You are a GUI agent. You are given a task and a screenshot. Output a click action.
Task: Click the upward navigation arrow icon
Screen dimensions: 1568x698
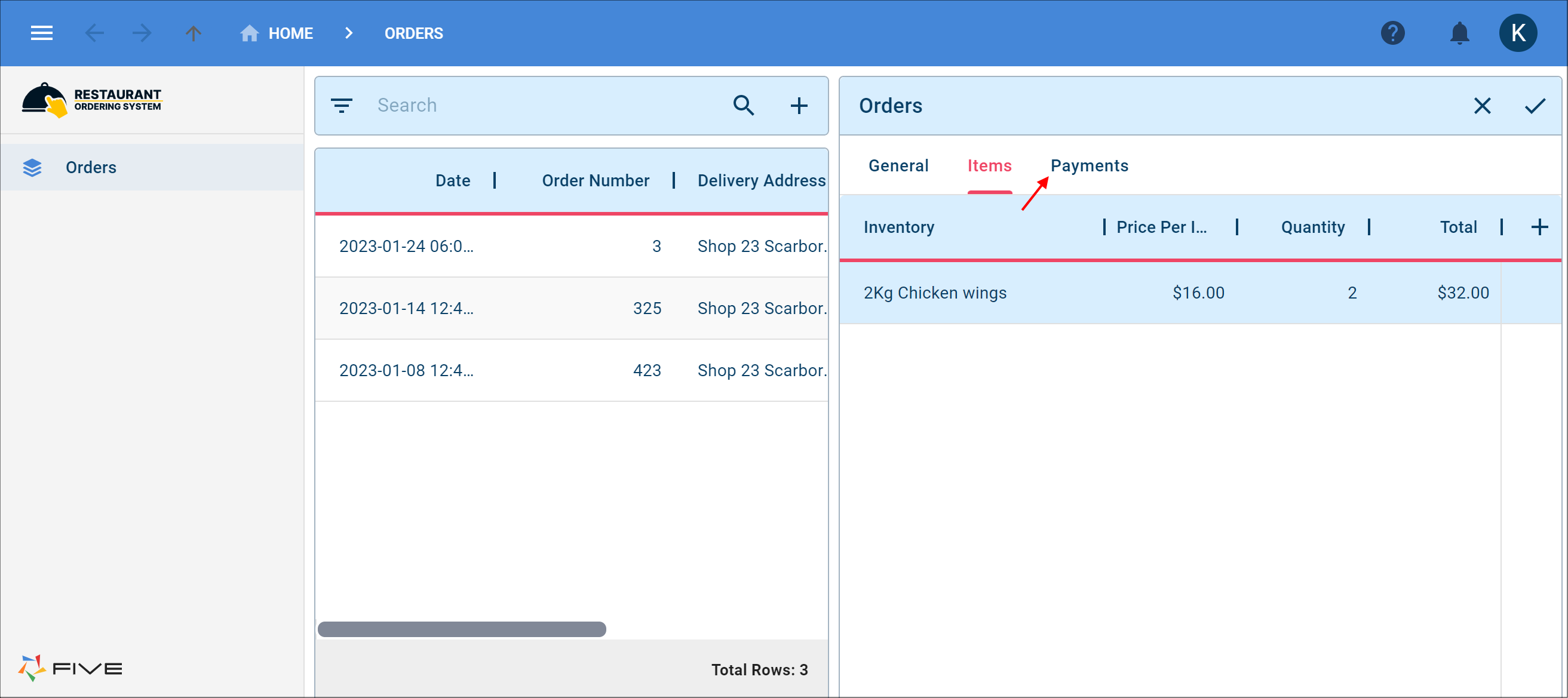point(193,34)
